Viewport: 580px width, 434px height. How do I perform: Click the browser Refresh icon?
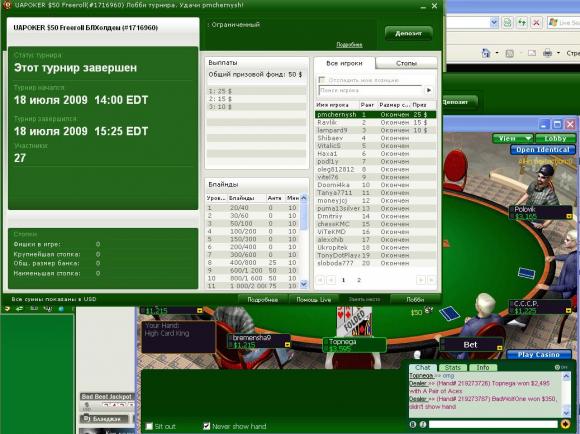[522, 23]
